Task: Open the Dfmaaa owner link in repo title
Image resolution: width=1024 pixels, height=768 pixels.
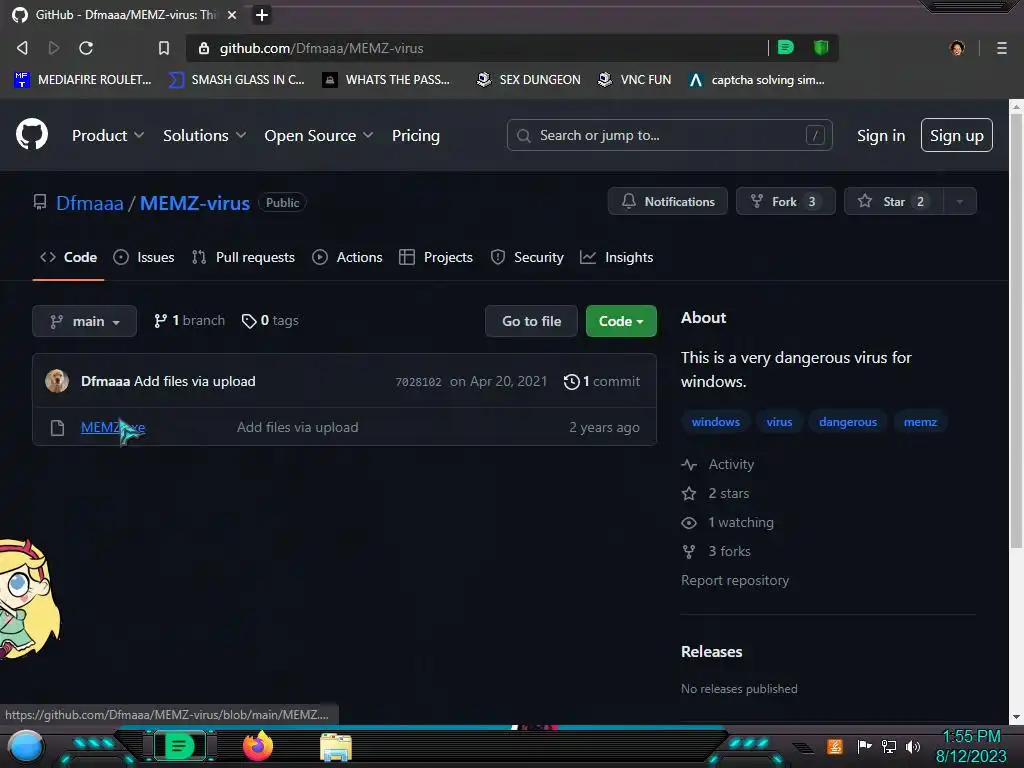Action: pyautogui.click(x=89, y=203)
